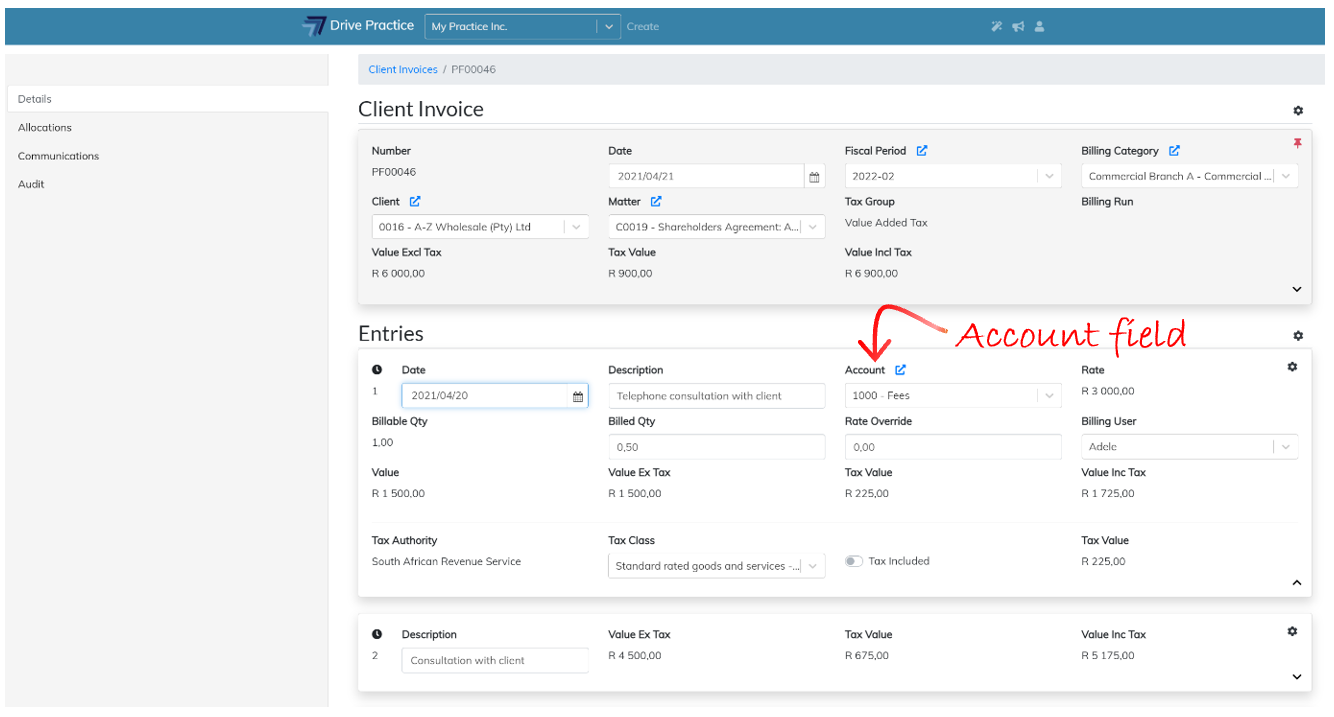Expand the Account 1000 - Fees dropdown
Screen dimensions: 1334x717
coord(1049,396)
